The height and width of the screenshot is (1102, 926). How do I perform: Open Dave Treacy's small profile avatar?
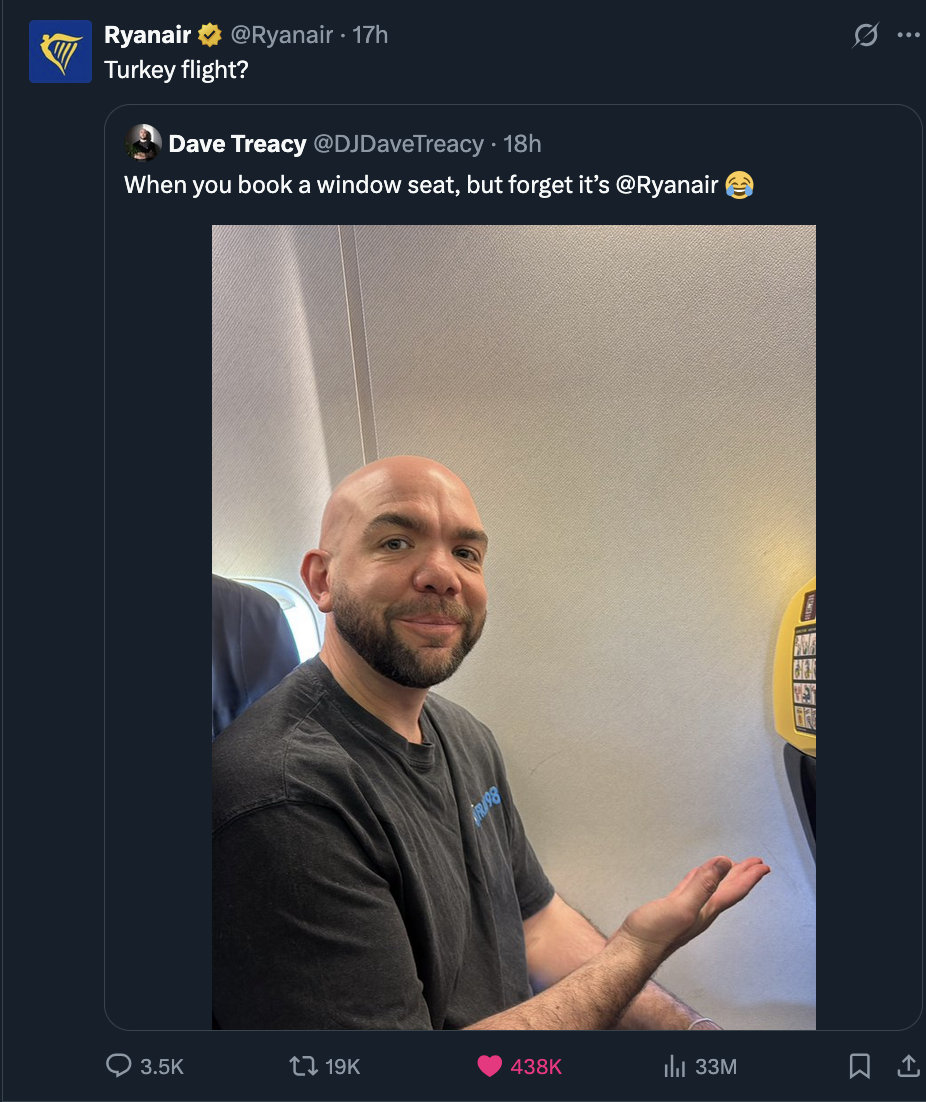pyautogui.click(x=143, y=143)
